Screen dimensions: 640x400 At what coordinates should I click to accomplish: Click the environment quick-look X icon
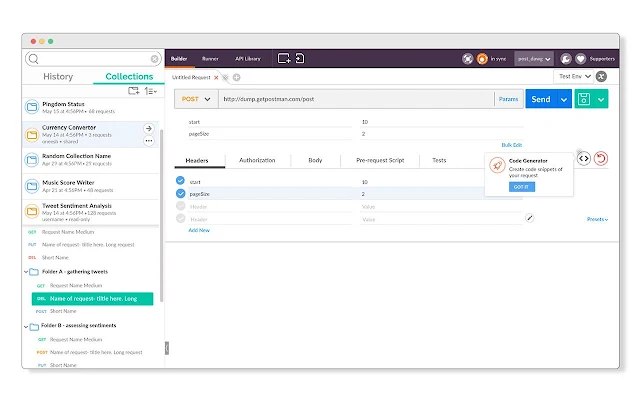click(x=601, y=76)
